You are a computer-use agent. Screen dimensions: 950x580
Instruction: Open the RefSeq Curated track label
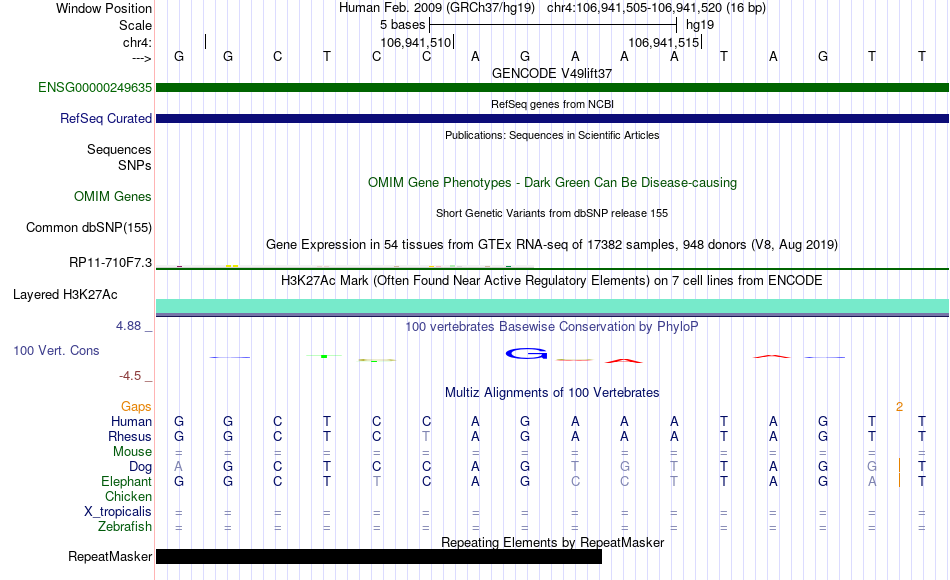pyautogui.click(x=105, y=119)
